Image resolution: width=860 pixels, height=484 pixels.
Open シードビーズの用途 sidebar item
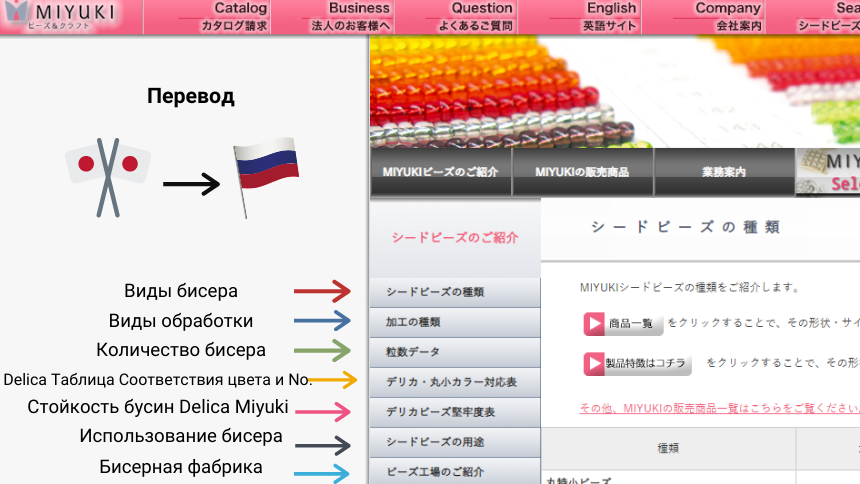455,442
